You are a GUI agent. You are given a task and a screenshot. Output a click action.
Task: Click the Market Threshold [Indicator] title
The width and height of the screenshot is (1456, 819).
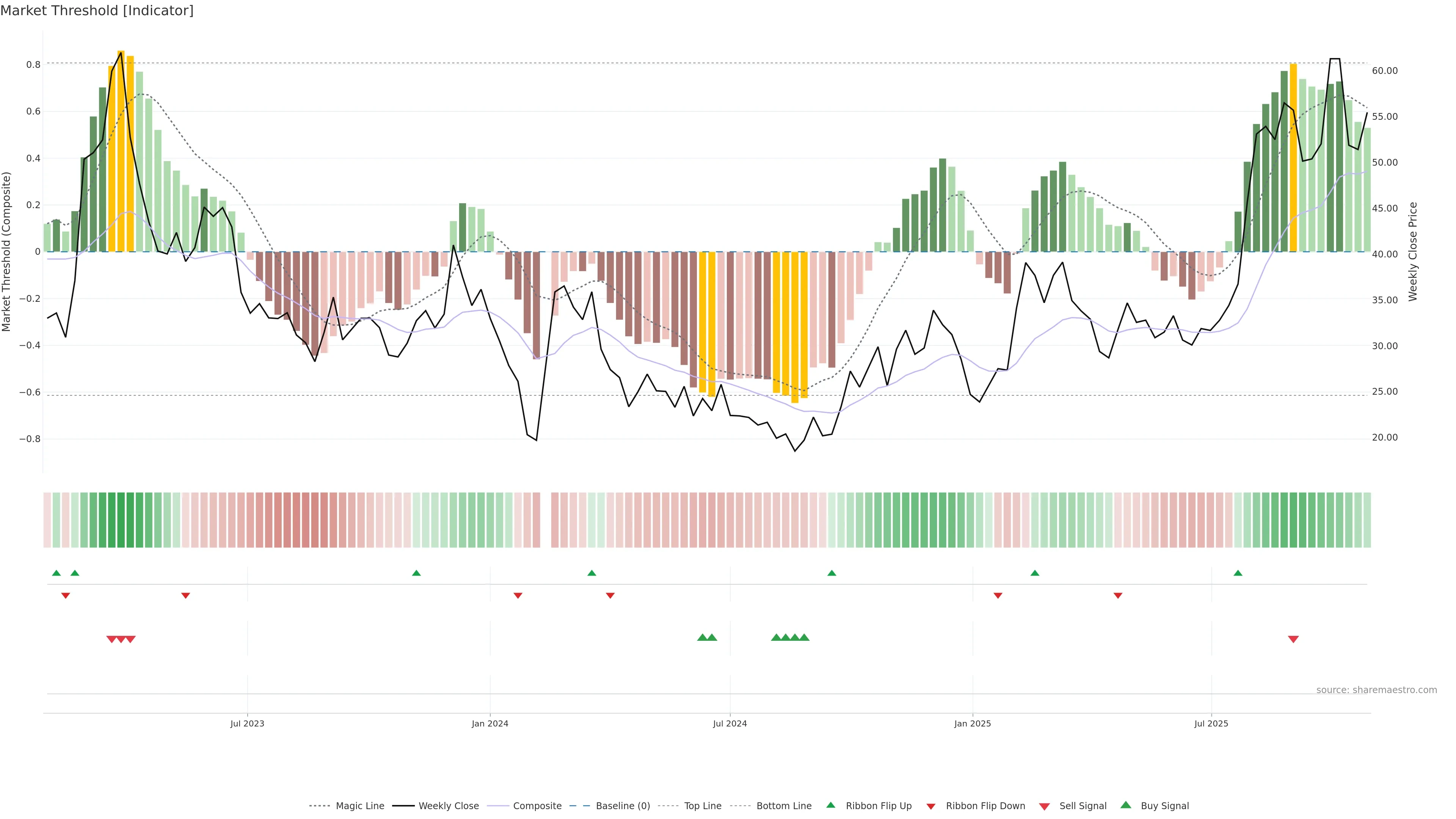coord(97,11)
